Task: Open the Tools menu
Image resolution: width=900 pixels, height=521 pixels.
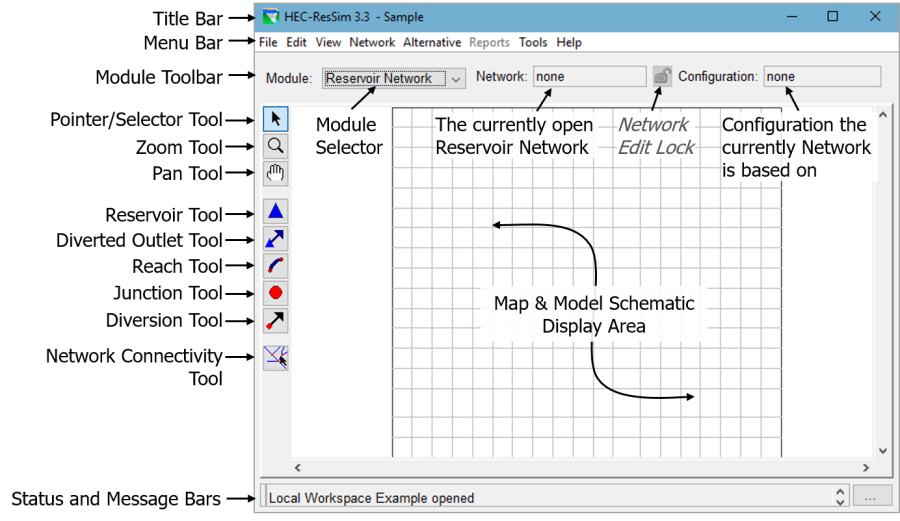Action: [x=533, y=42]
